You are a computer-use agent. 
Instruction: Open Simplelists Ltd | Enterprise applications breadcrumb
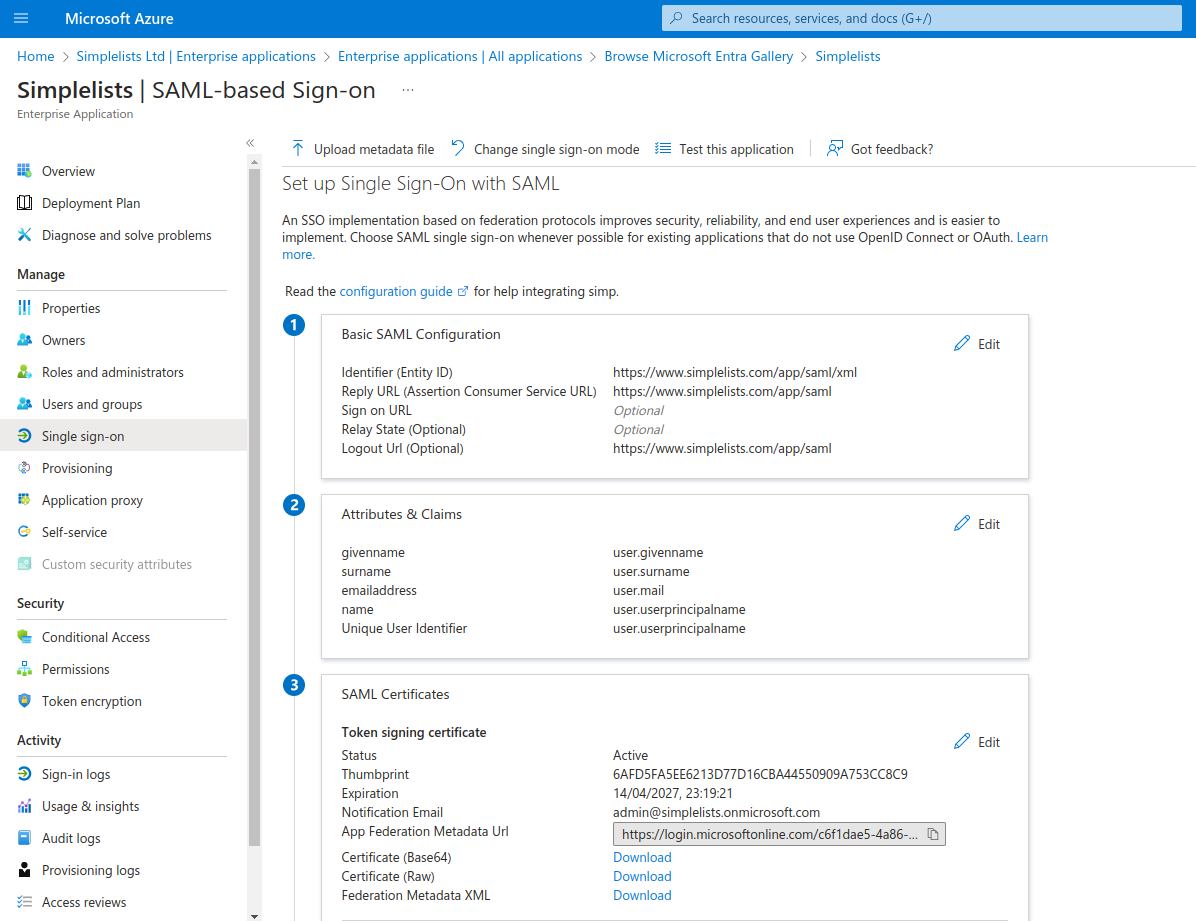(196, 56)
